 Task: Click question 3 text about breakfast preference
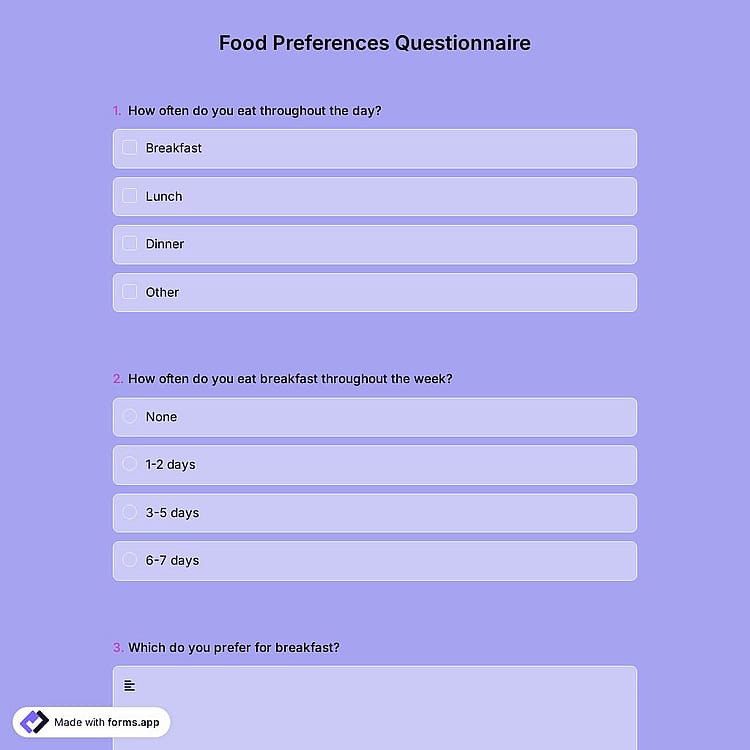[x=234, y=648]
